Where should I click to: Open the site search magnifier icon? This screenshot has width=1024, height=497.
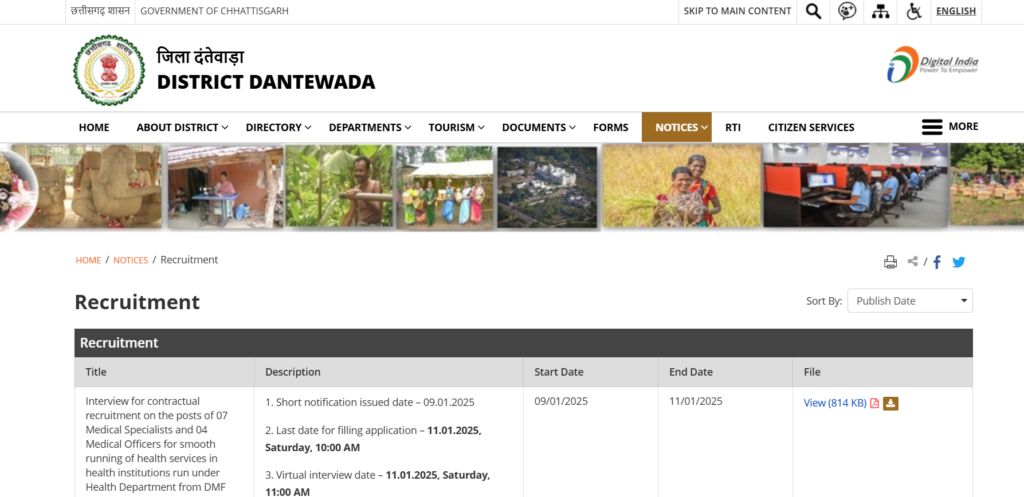813,11
